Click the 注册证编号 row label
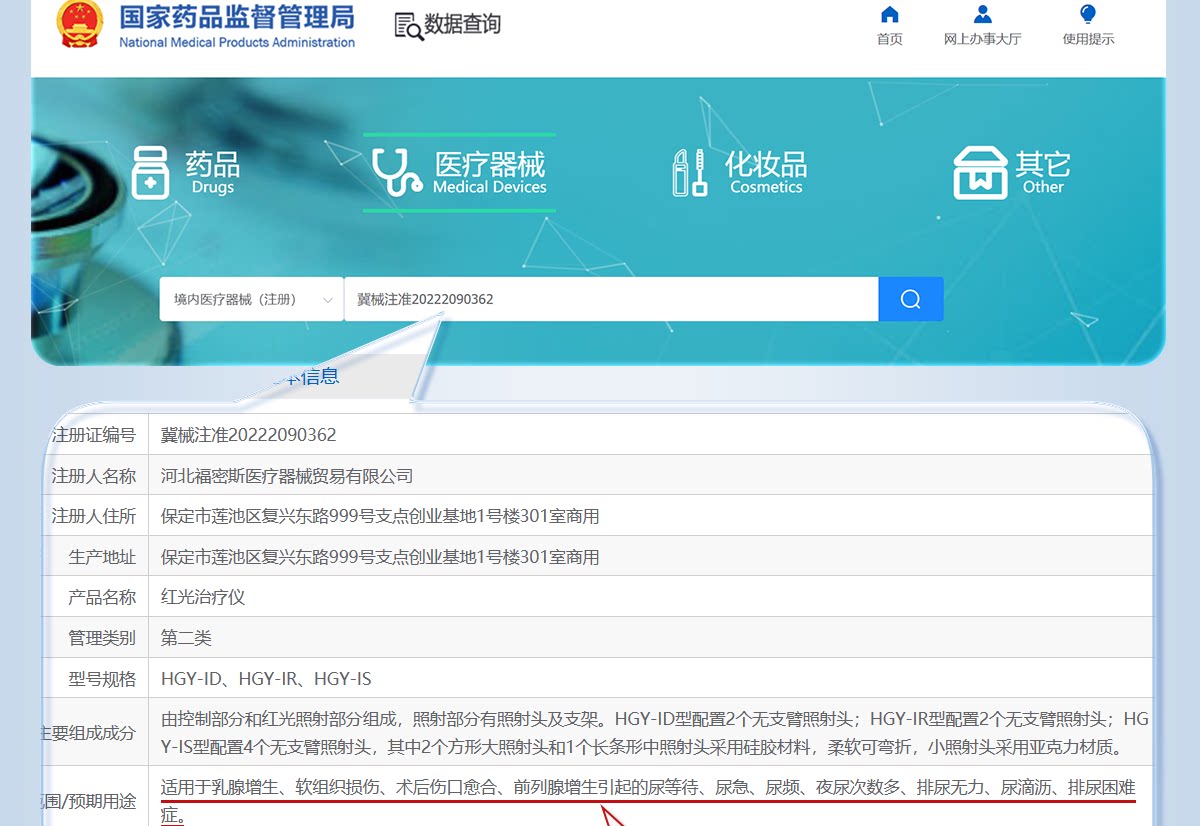Screen dimensions: 1200x826 [x=93, y=435]
